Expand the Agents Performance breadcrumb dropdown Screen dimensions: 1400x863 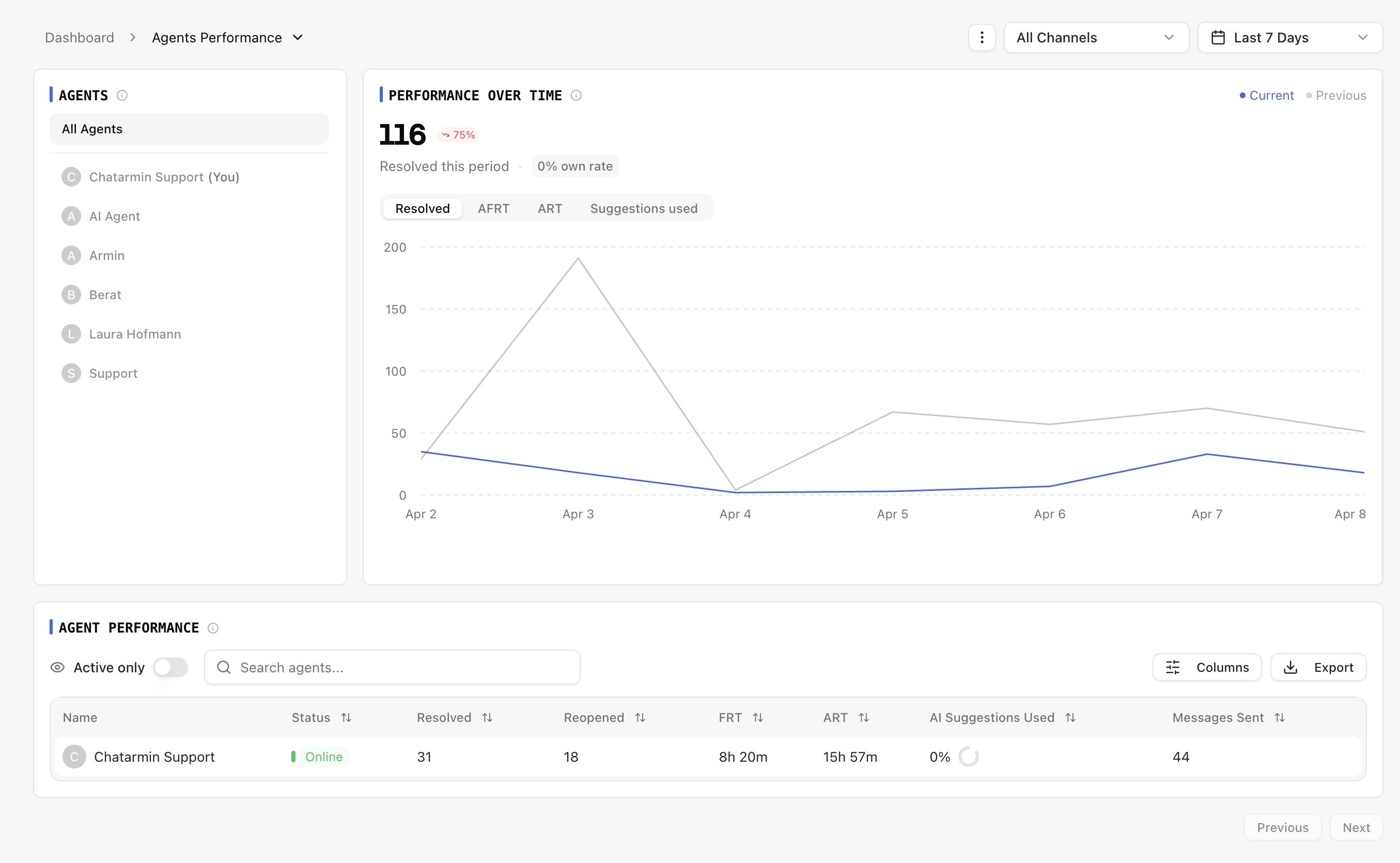coord(298,38)
